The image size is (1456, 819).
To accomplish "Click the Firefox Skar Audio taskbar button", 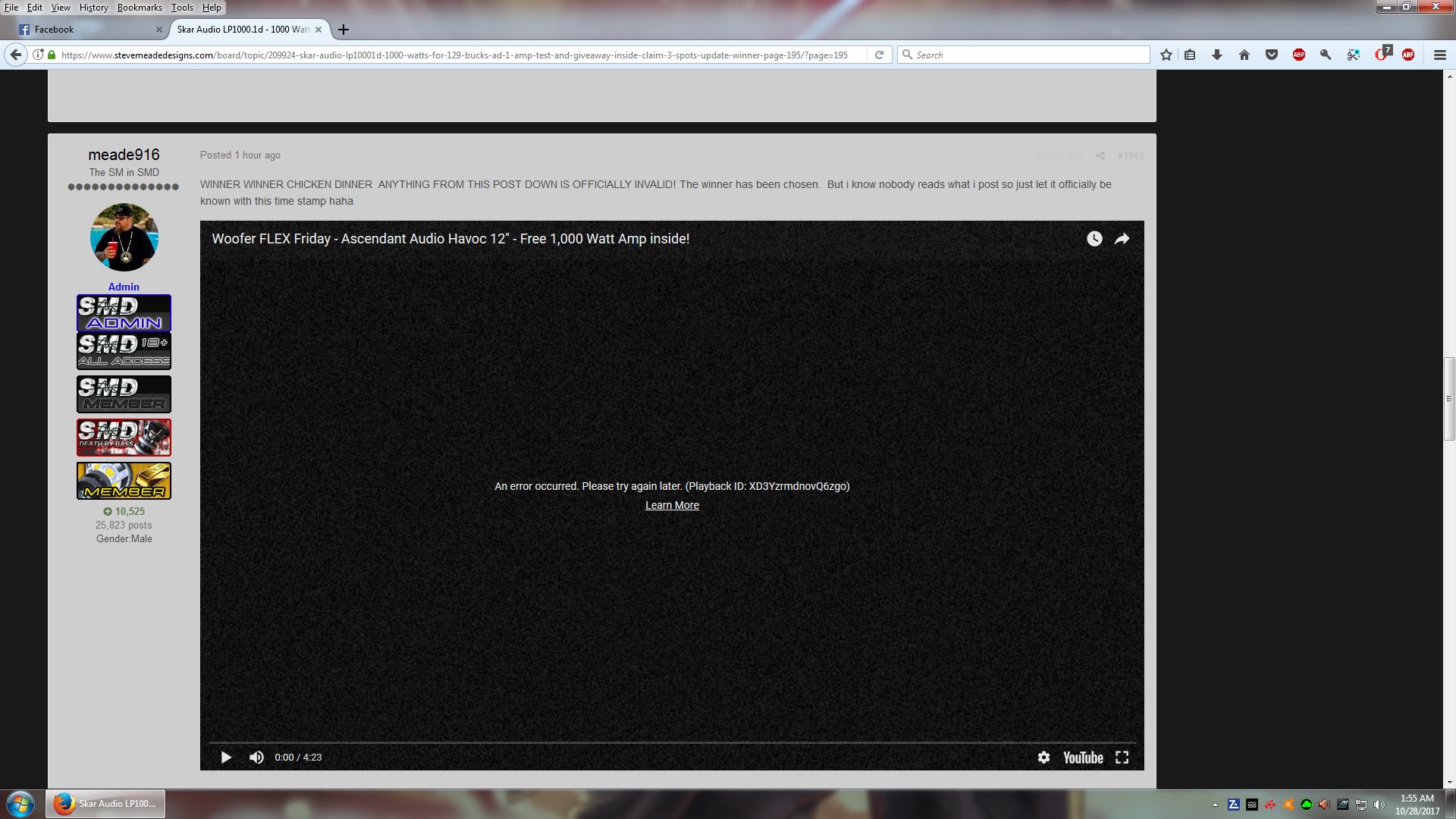I will click(x=105, y=804).
